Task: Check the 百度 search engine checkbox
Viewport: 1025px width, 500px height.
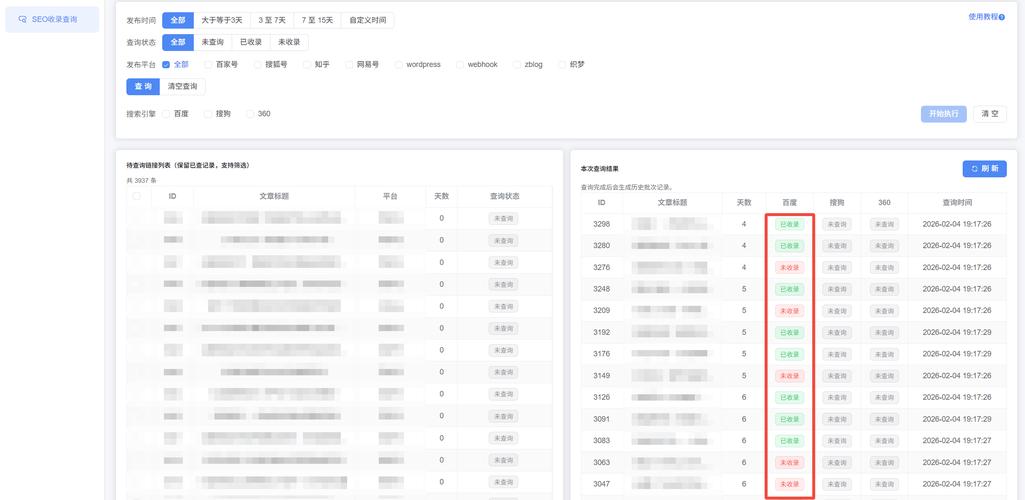Action: pyautogui.click(x=166, y=114)
